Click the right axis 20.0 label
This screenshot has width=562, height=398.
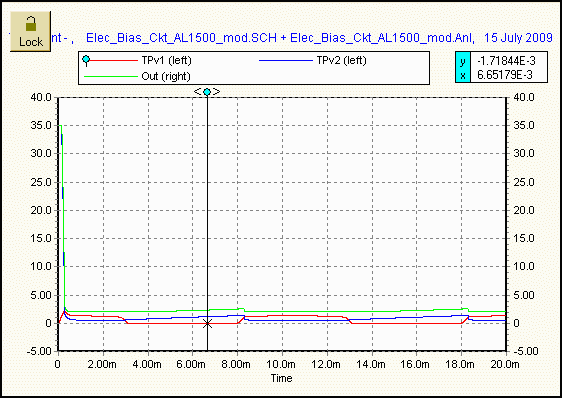[524, 210]
